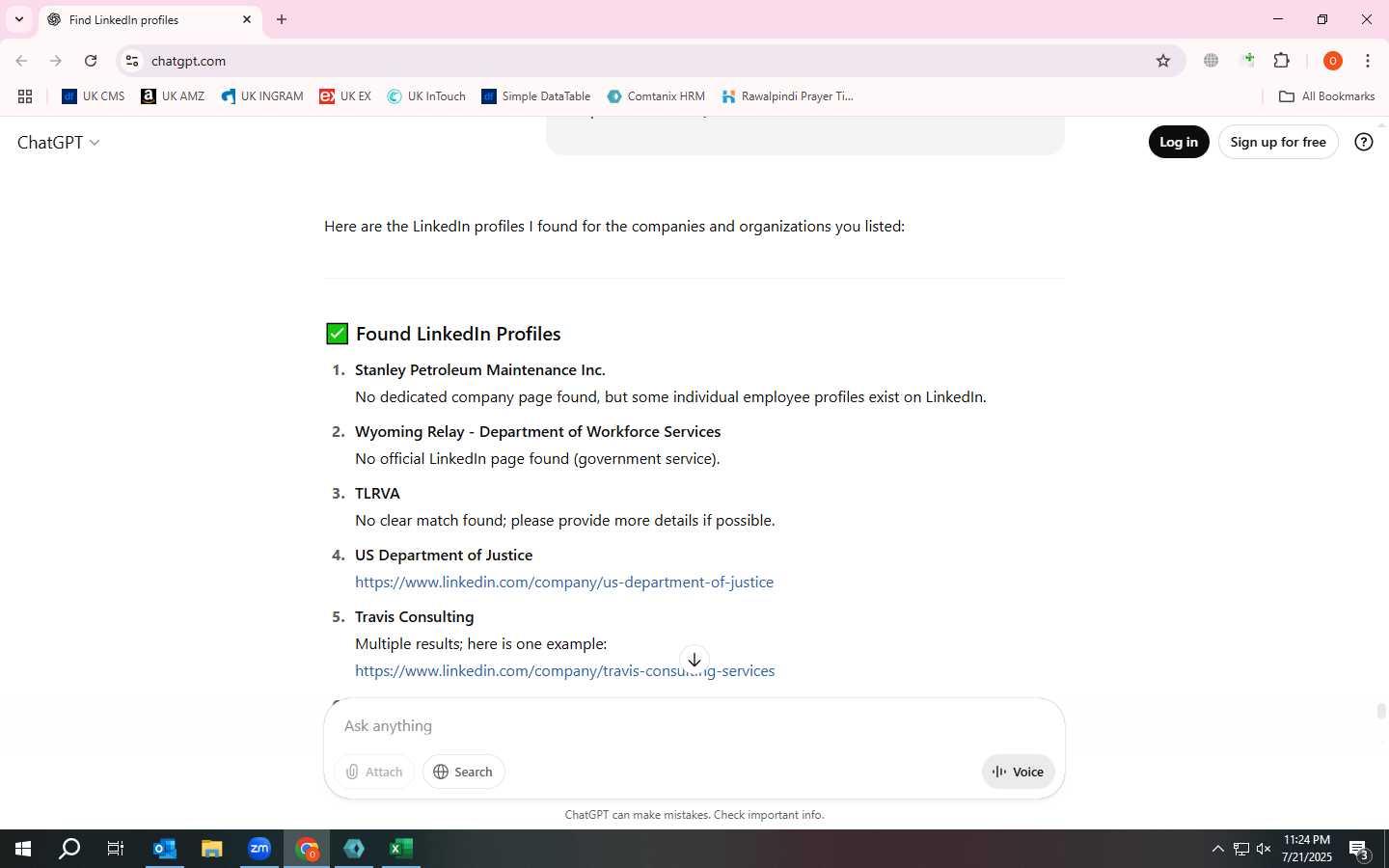Open Outlook from the taskbar
1389x868 pixels.
click(164, 849)
